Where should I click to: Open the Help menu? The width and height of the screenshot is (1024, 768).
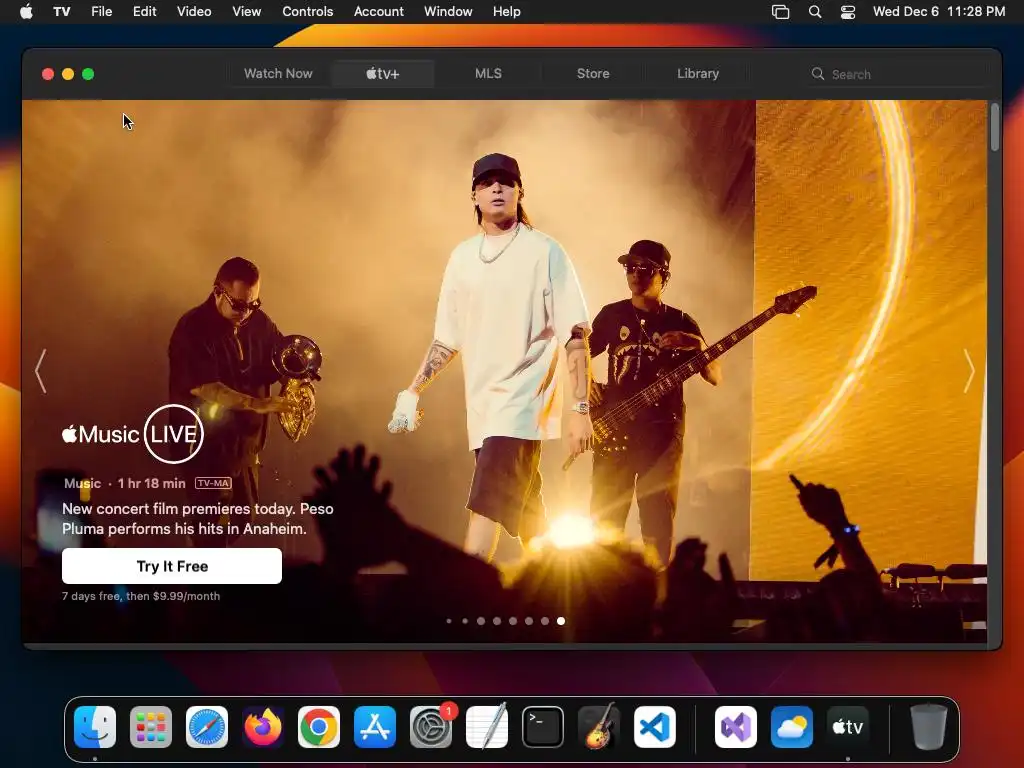pos(506,11)
